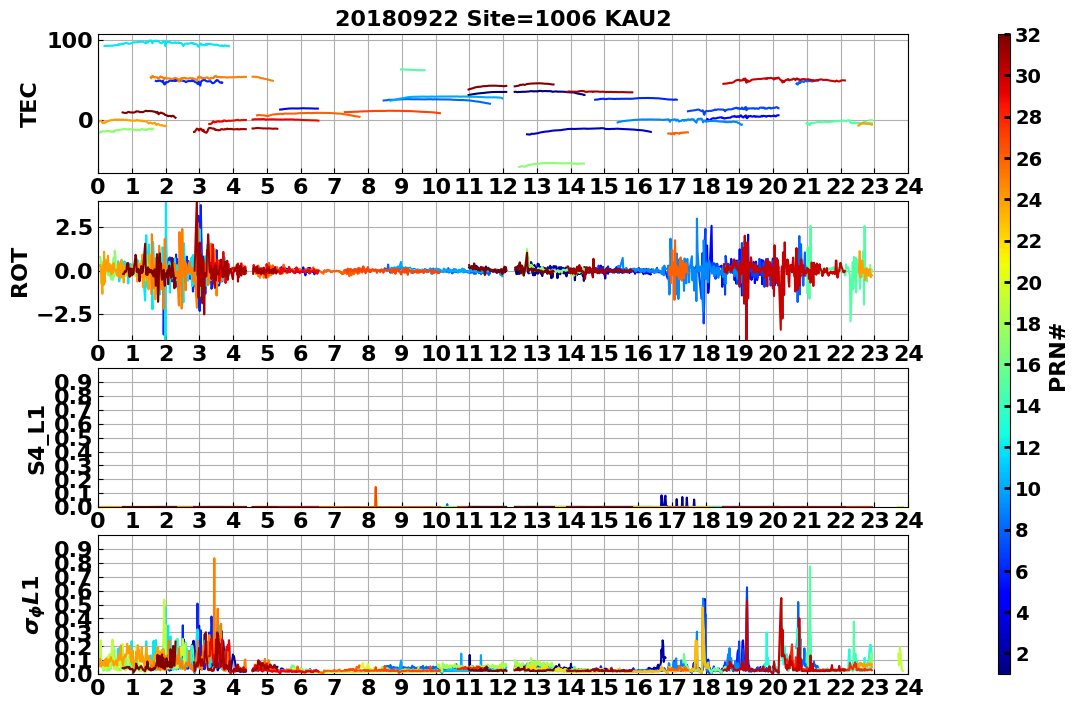Click the sigma-phi L1 y-axis label
This screenshot has width=1077, height=709.
[x=32, y=605]
